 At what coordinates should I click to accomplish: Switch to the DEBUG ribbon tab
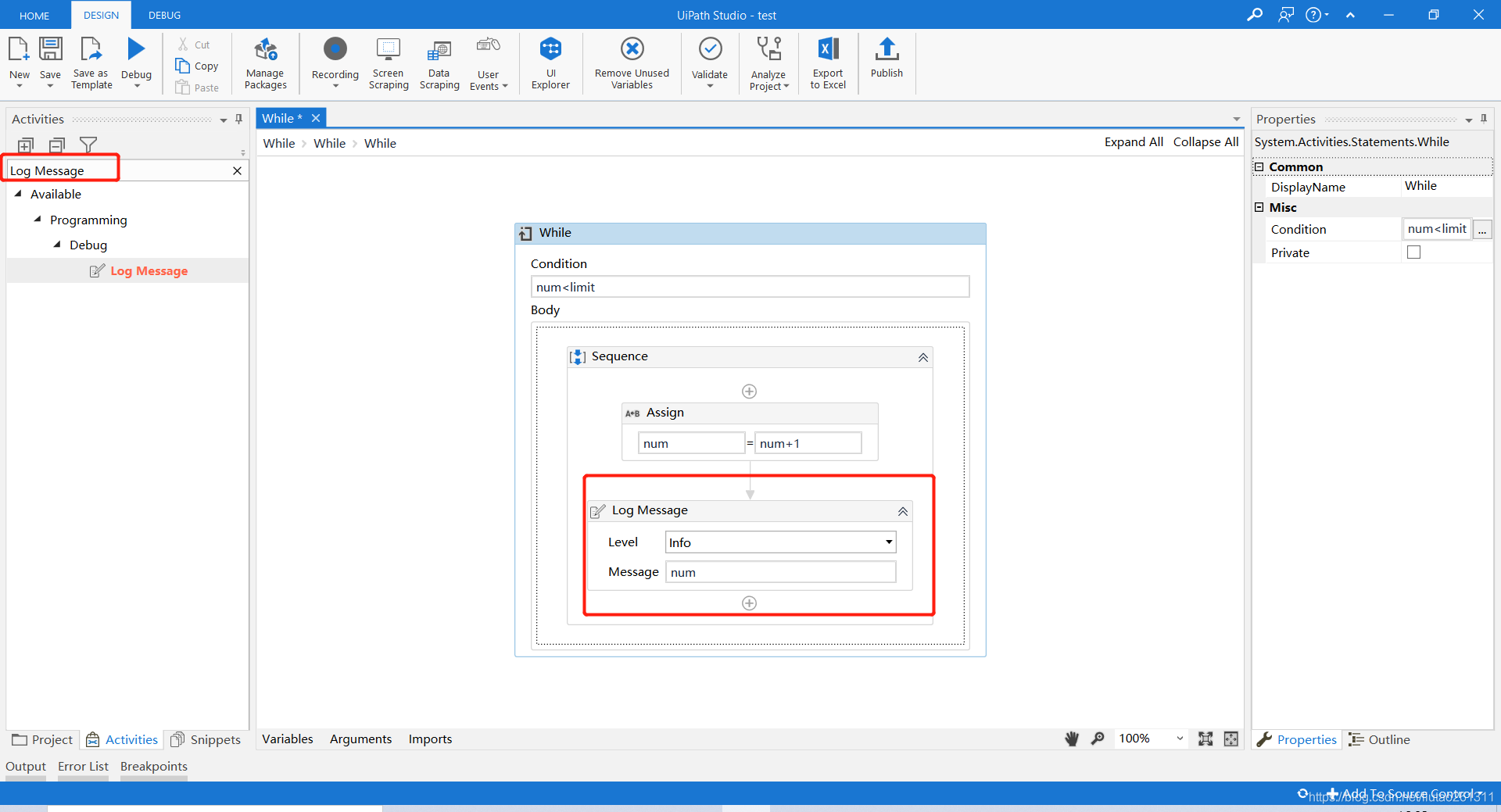tap(163, 15)
